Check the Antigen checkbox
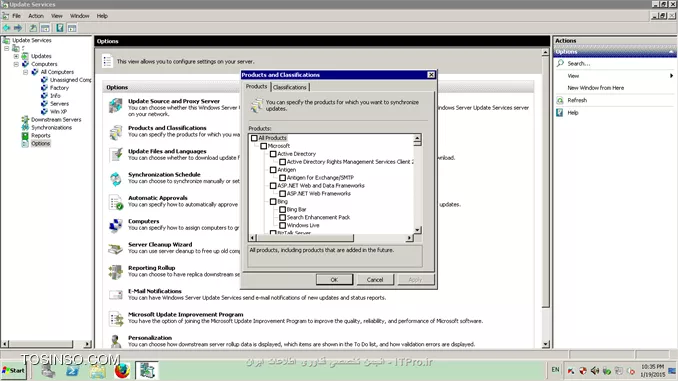The image size is (678, 381). point(273,170)
